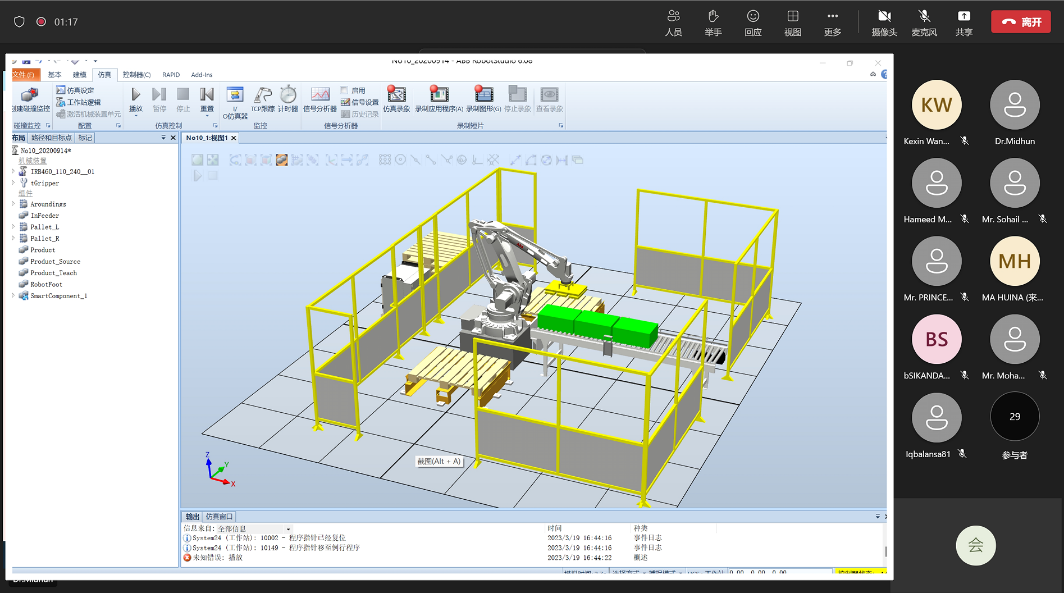Expand the Pallet_L tree node
Viewport: 1064px width, 593px height.
pyautogui.click(x=14, y=227)
